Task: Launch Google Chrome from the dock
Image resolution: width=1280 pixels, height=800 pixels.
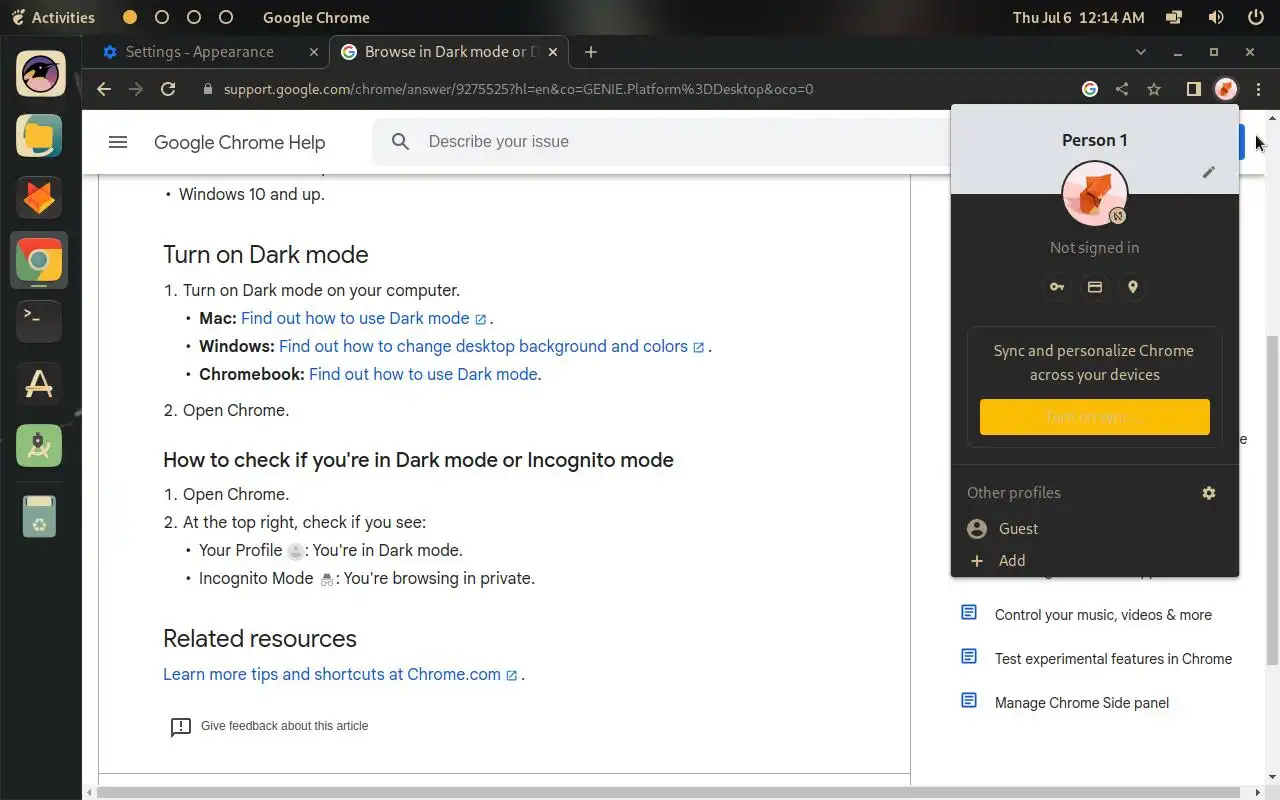Action: coord(39,260)
